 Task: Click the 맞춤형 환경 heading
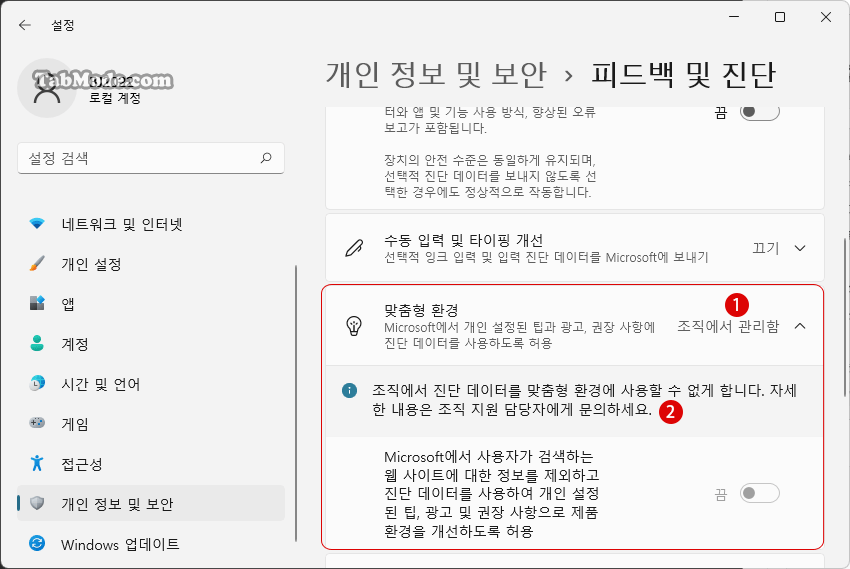[x=421, y=311]
